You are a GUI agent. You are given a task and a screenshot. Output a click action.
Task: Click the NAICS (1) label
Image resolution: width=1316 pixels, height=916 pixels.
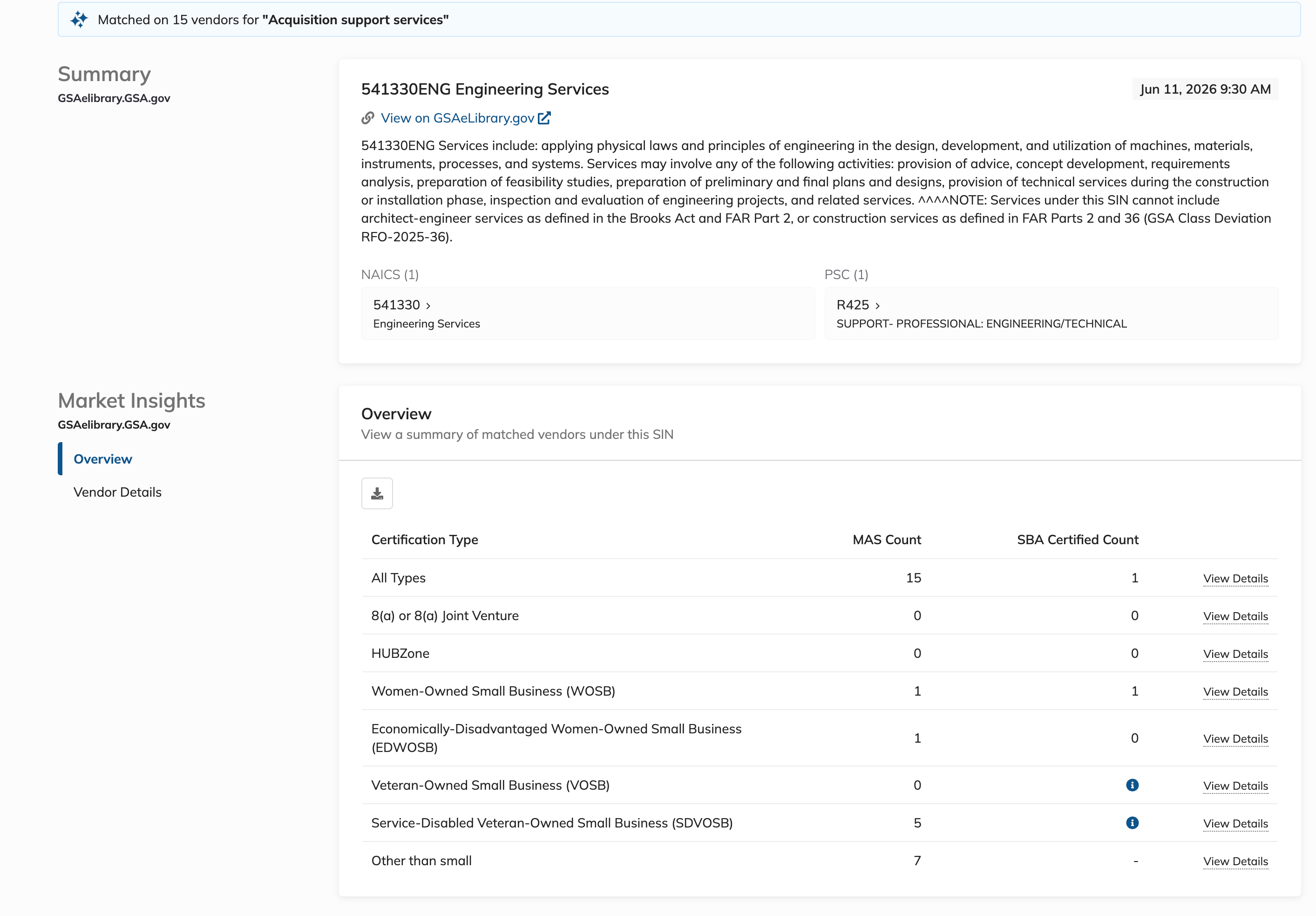point(390,275)
